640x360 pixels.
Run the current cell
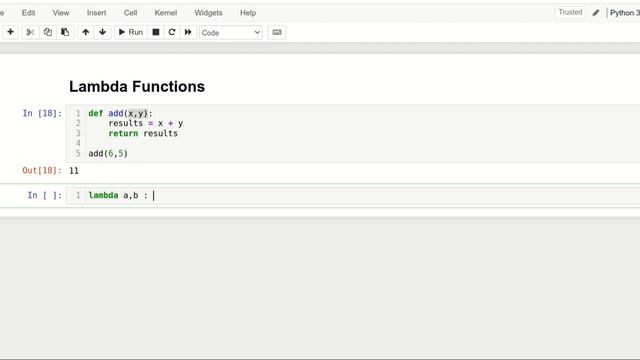coord(131,32)
